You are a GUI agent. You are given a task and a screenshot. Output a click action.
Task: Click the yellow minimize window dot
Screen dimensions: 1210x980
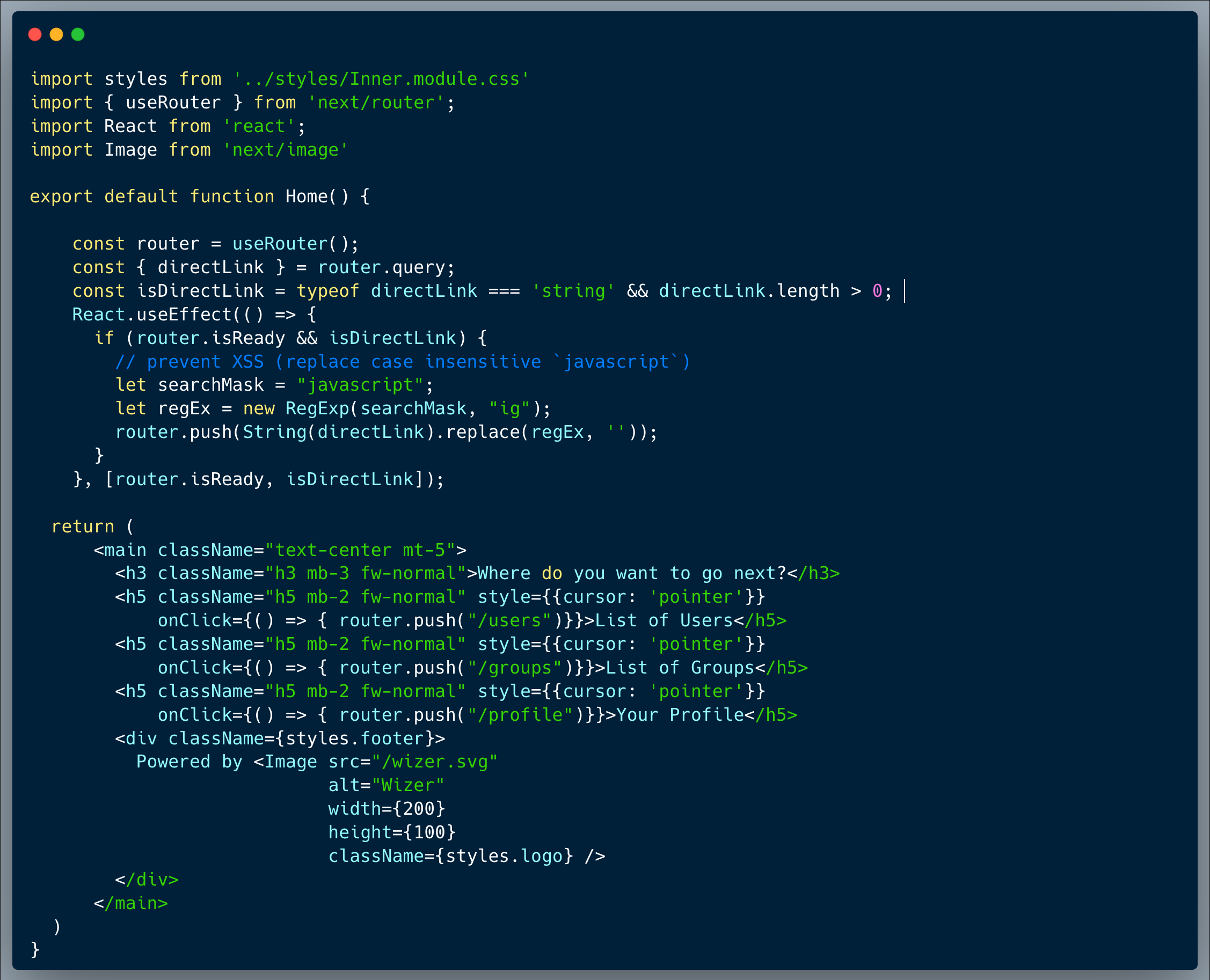click(x=56, y=34)
